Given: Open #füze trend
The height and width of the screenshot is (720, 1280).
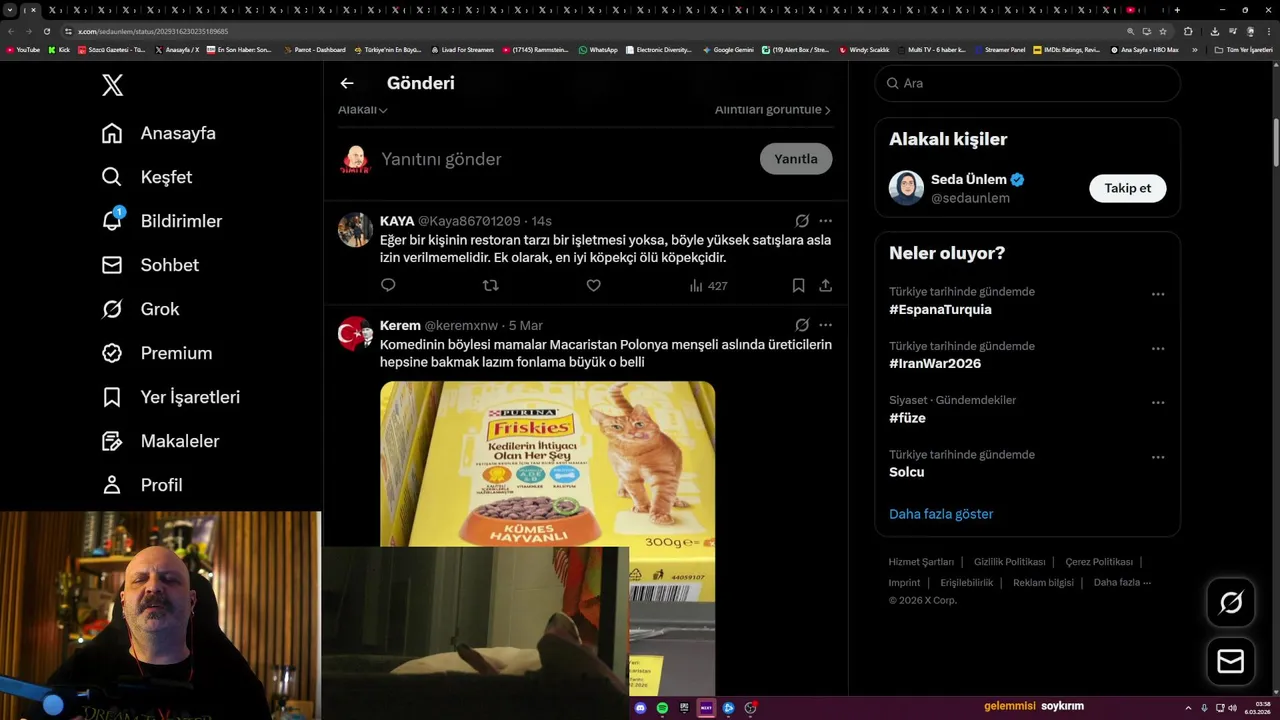Looking at the screenshot, I should click(907, 418).
